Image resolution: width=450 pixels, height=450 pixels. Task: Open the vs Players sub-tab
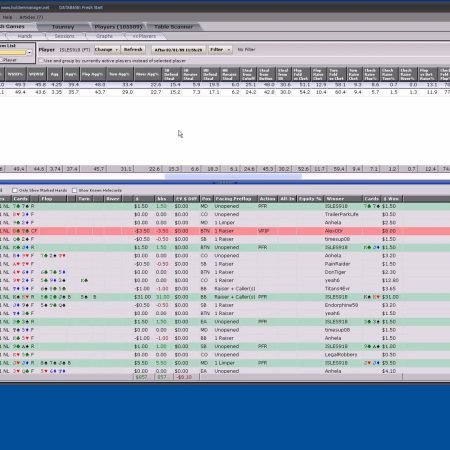point(144,36)
